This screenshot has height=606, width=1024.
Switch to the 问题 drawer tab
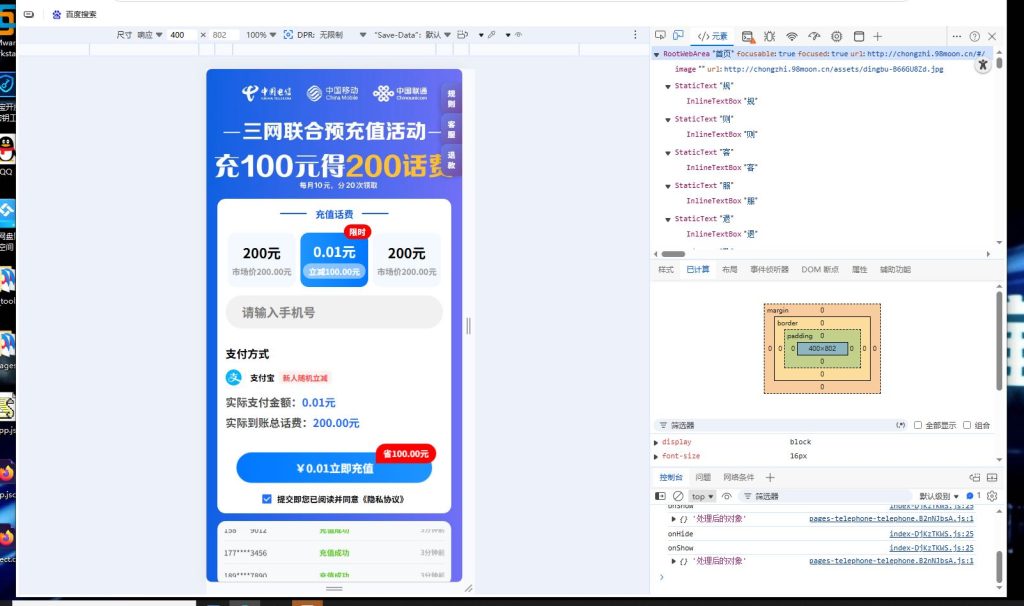703,477
